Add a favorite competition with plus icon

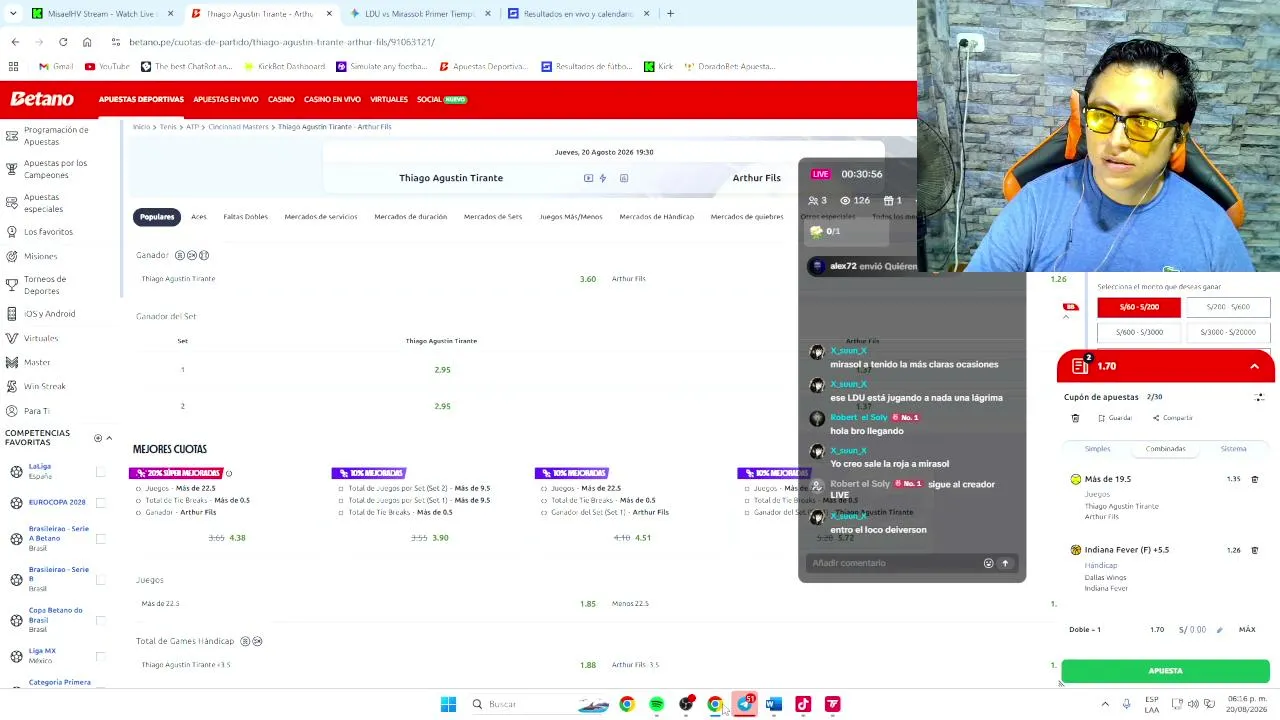pyautogui.click(x=98, y=438)
